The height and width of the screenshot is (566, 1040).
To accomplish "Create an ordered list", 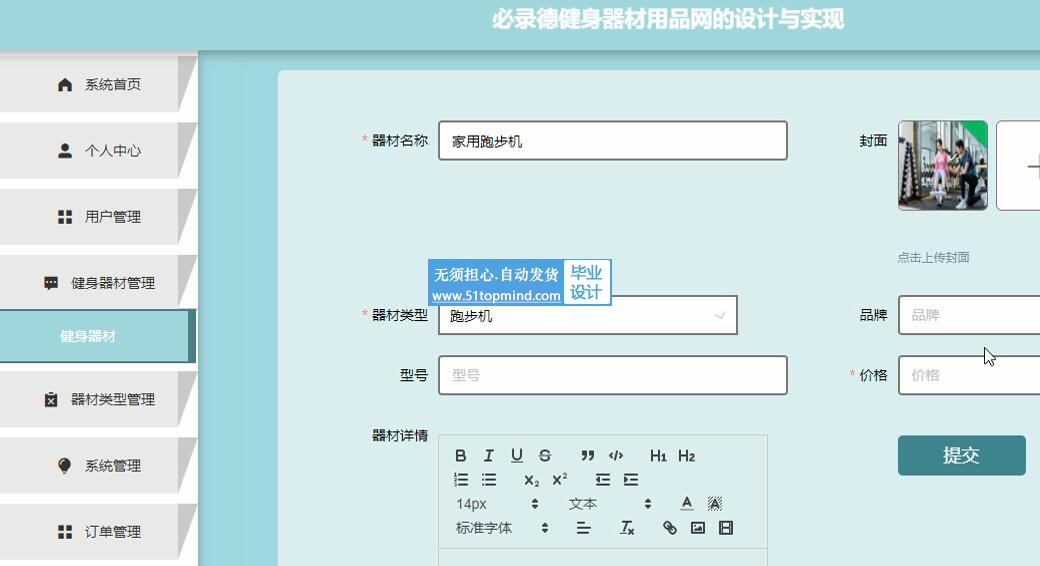I will [460, 480].
